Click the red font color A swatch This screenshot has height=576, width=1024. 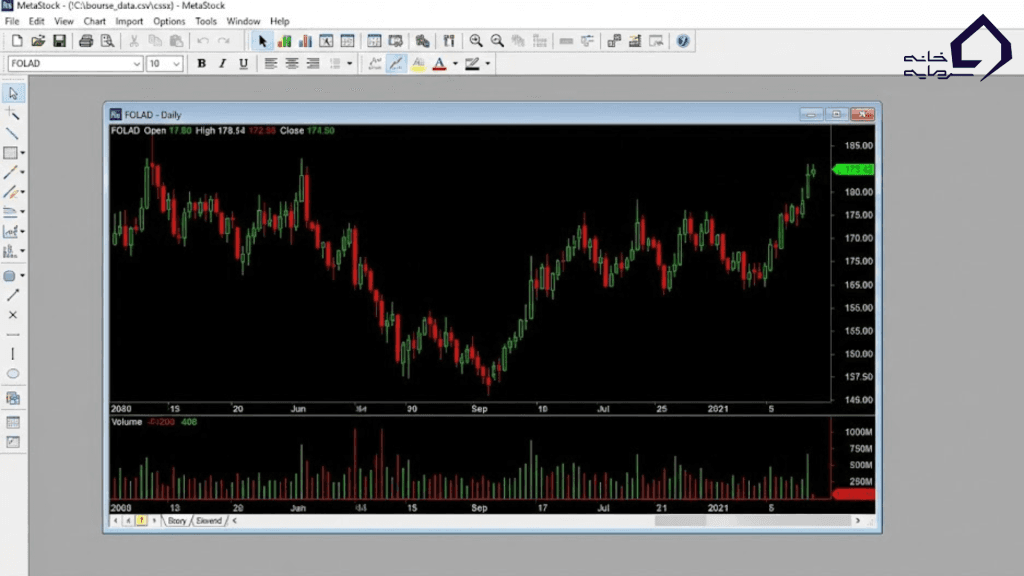click(439, 63)
